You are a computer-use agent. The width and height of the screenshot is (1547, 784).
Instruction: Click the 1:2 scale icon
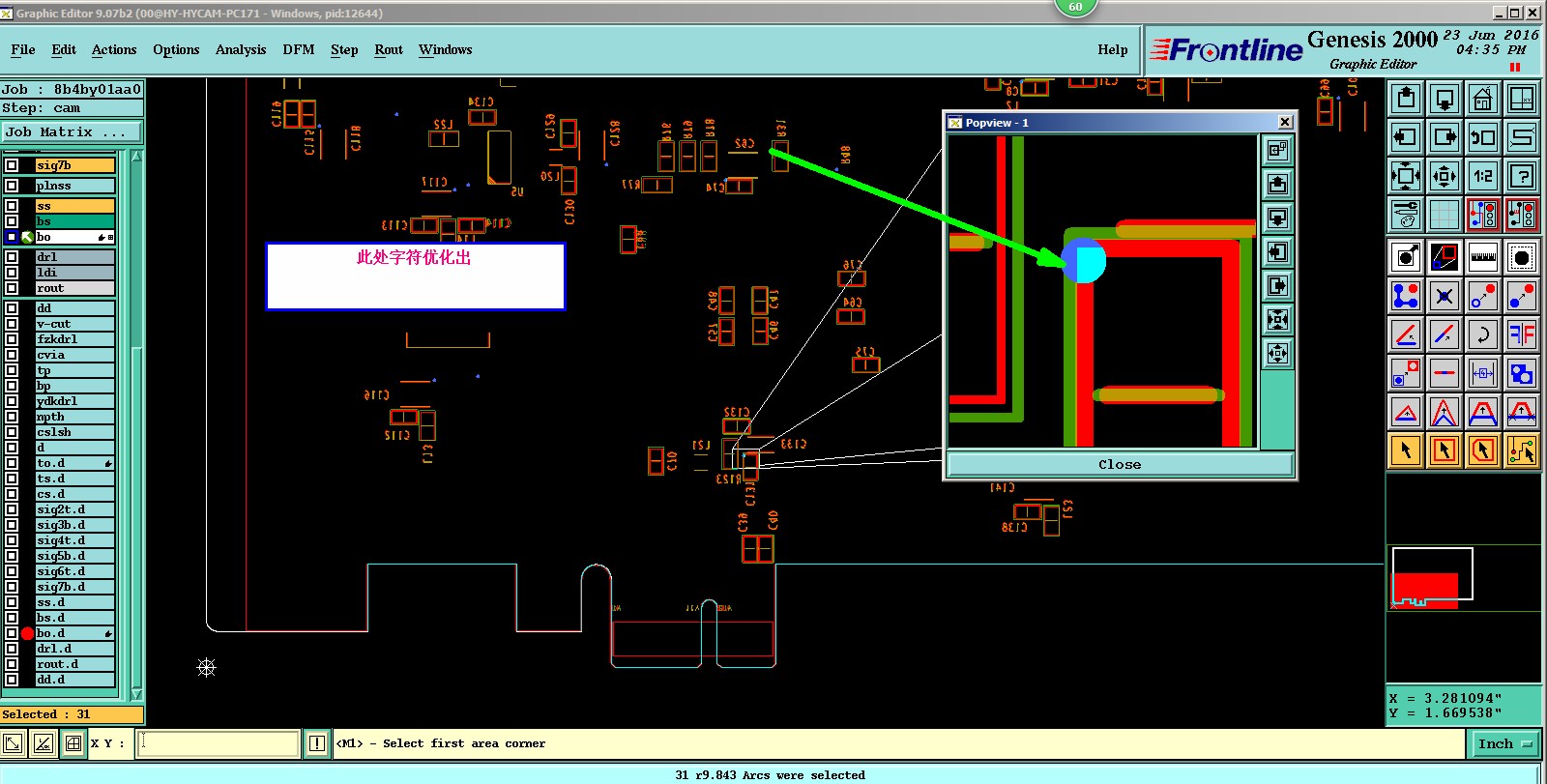(x=1483, y=176)
